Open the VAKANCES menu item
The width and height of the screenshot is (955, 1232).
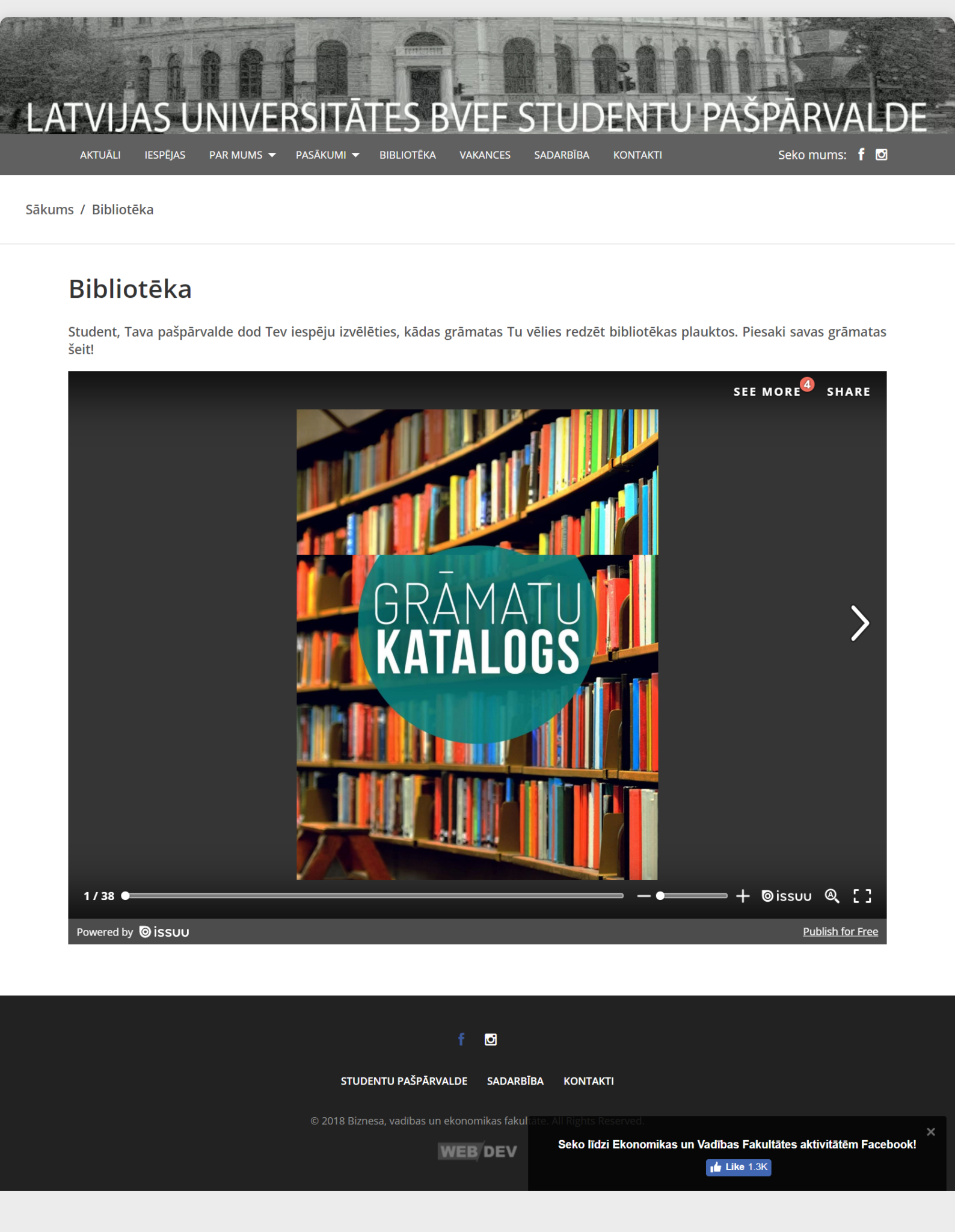485,155
